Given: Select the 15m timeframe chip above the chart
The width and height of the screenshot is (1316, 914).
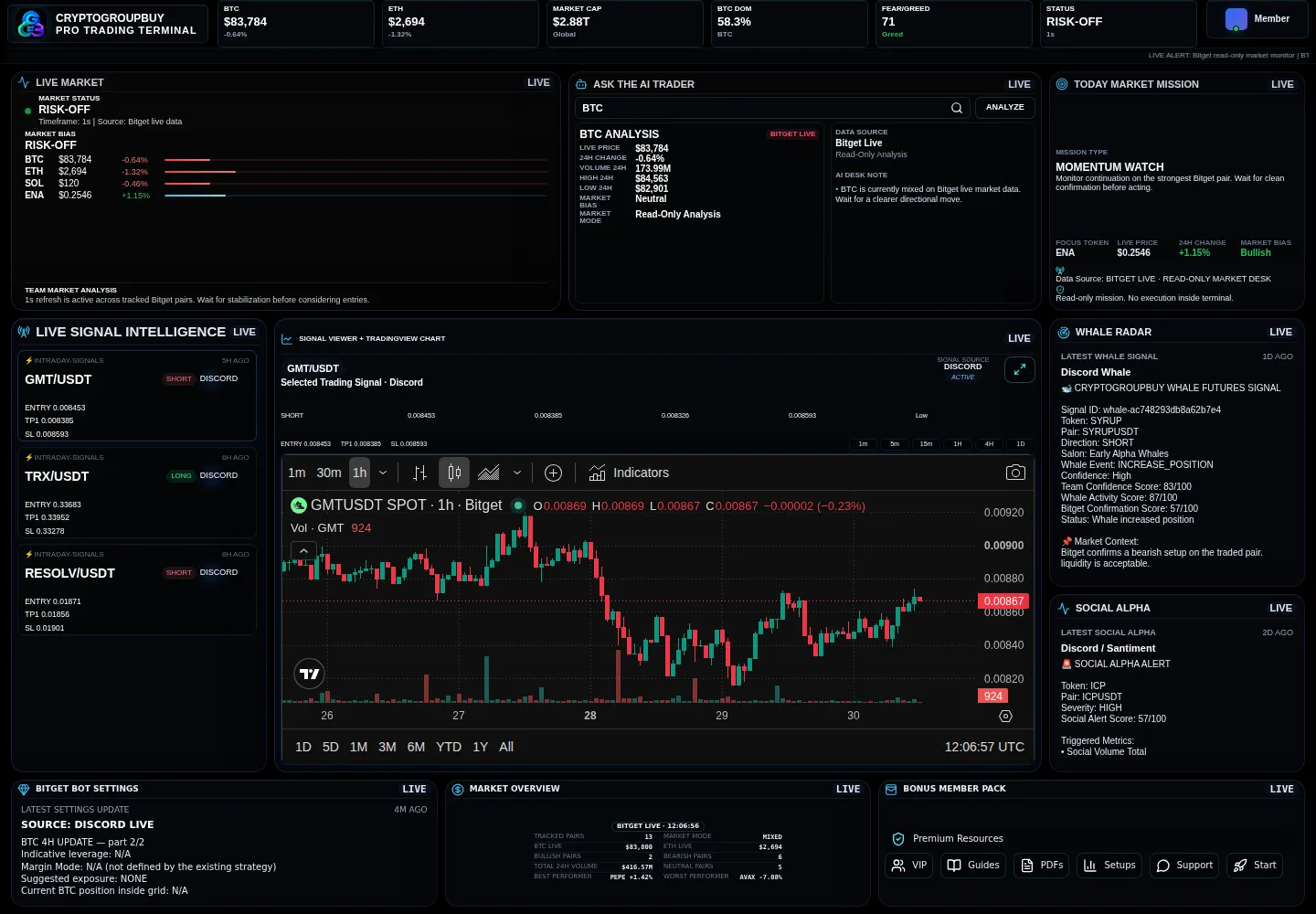Looking at the screenshot, I should tap(926, 444).
